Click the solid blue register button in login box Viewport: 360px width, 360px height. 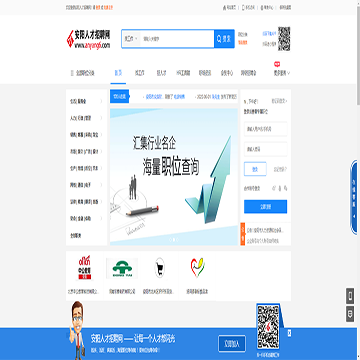point(265,207)
